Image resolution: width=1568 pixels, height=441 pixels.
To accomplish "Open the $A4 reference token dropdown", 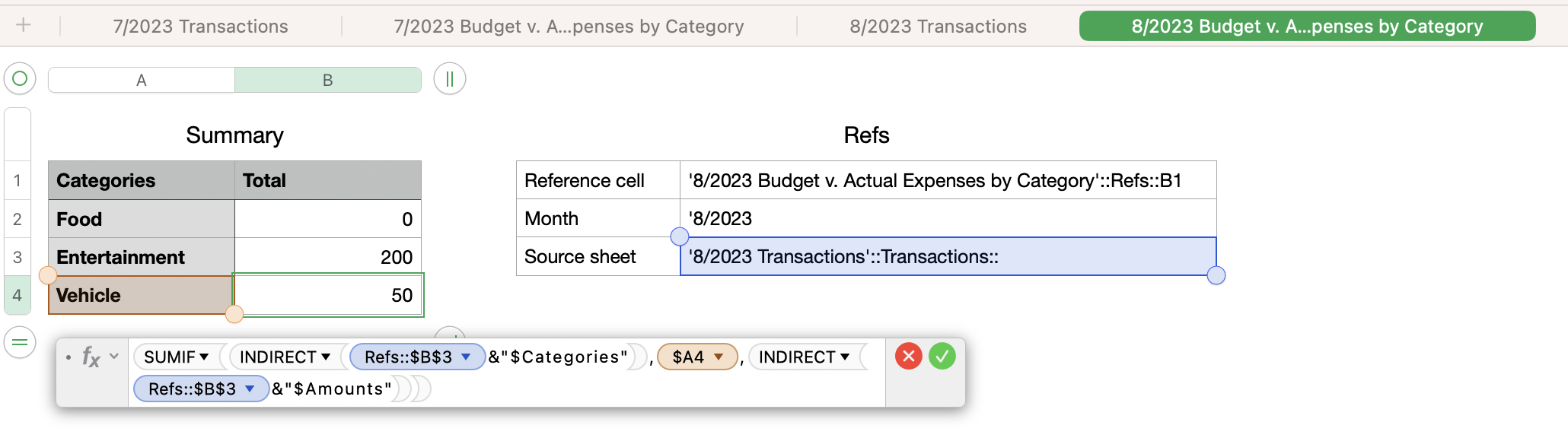I will 719,357.
